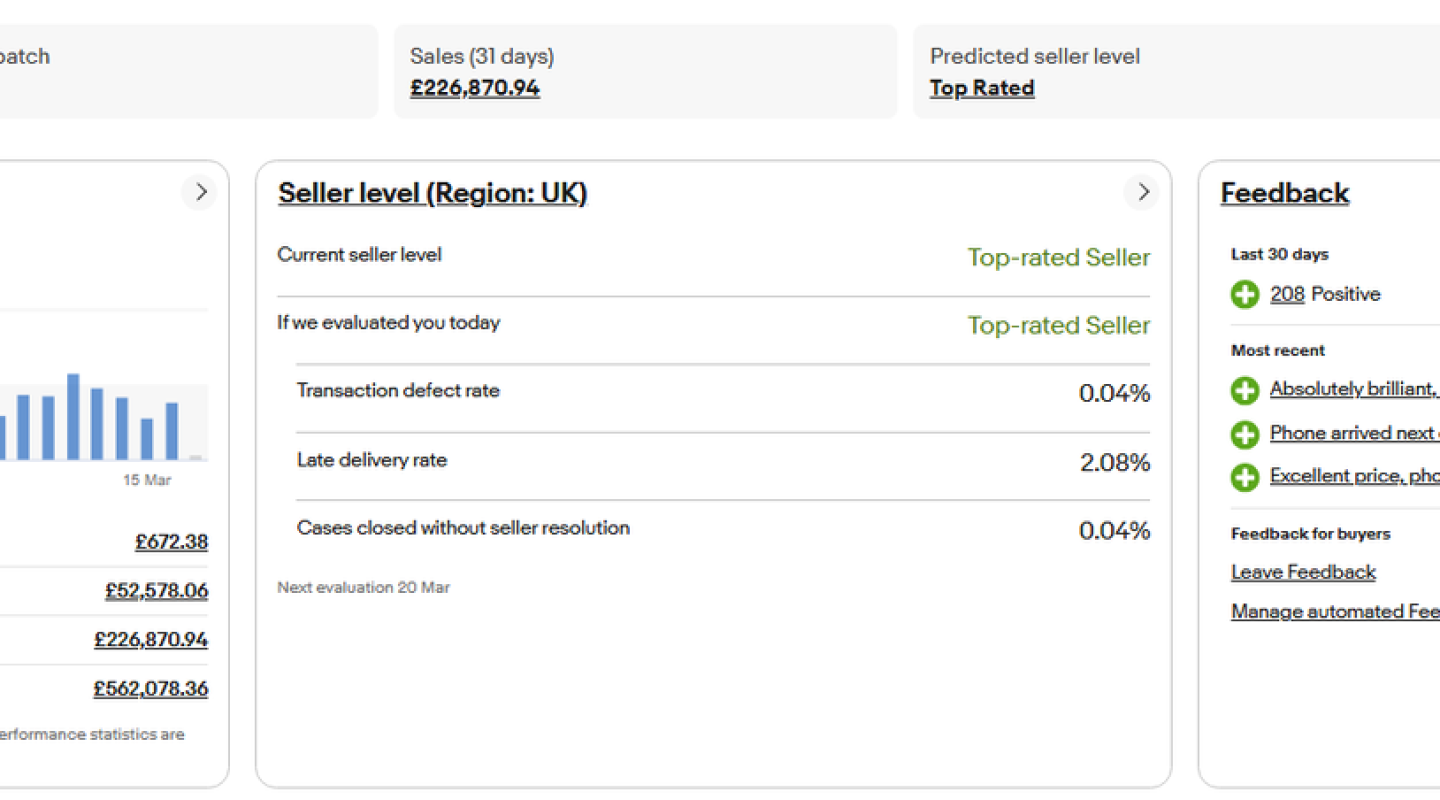
Task: Click plus icon beside 'Absolutely brilliant' feedback
Action: [x=1245, y=390]
